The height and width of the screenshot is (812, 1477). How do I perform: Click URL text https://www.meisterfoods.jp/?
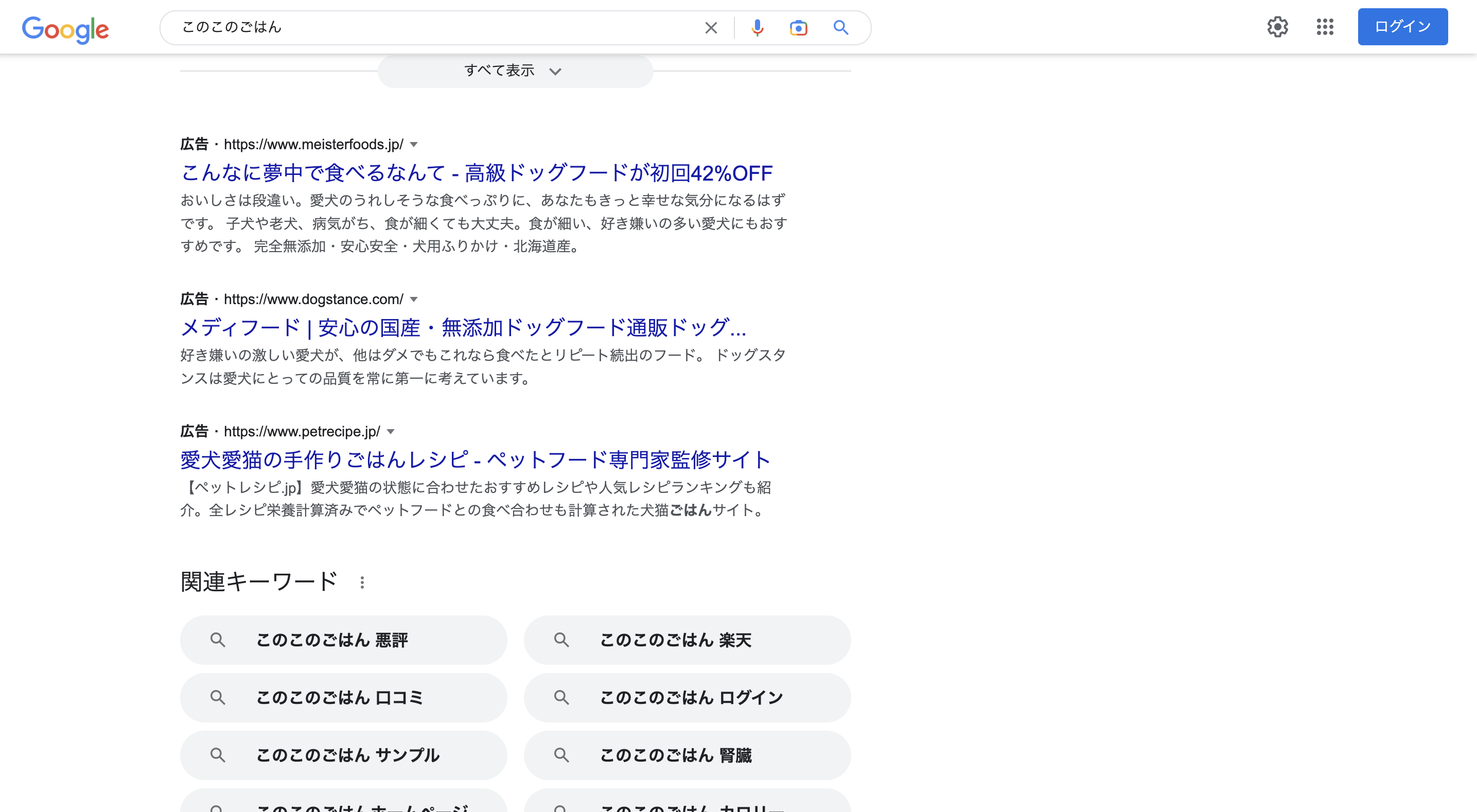tap(313, 145)
